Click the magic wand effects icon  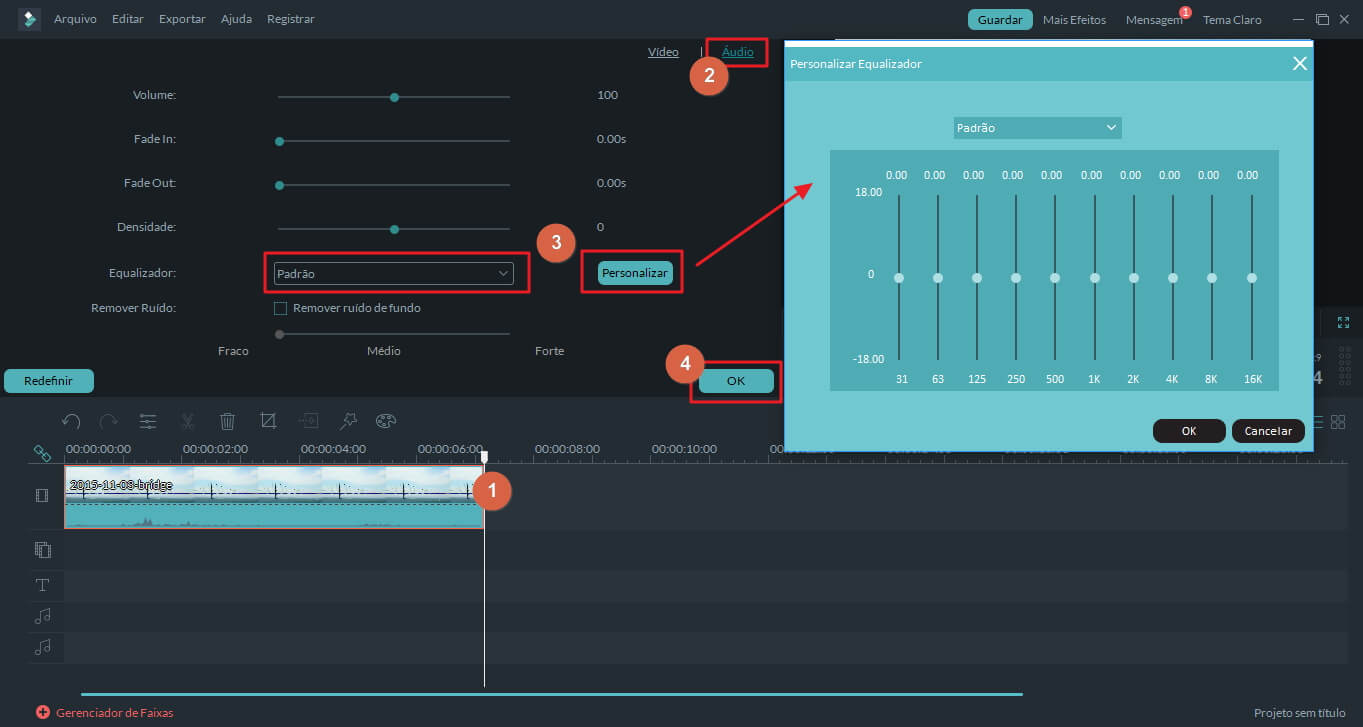[348, 421]
